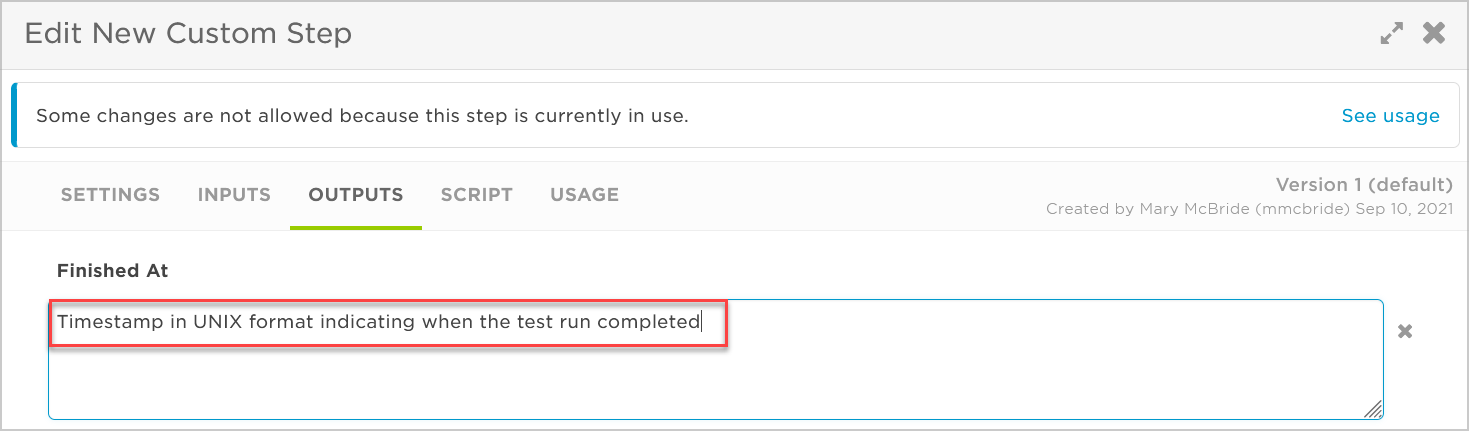Image resolution: width=1469 pixels, height=431 pixels.
Task: Click the description box resize grip
Action: coord(1372,408)
